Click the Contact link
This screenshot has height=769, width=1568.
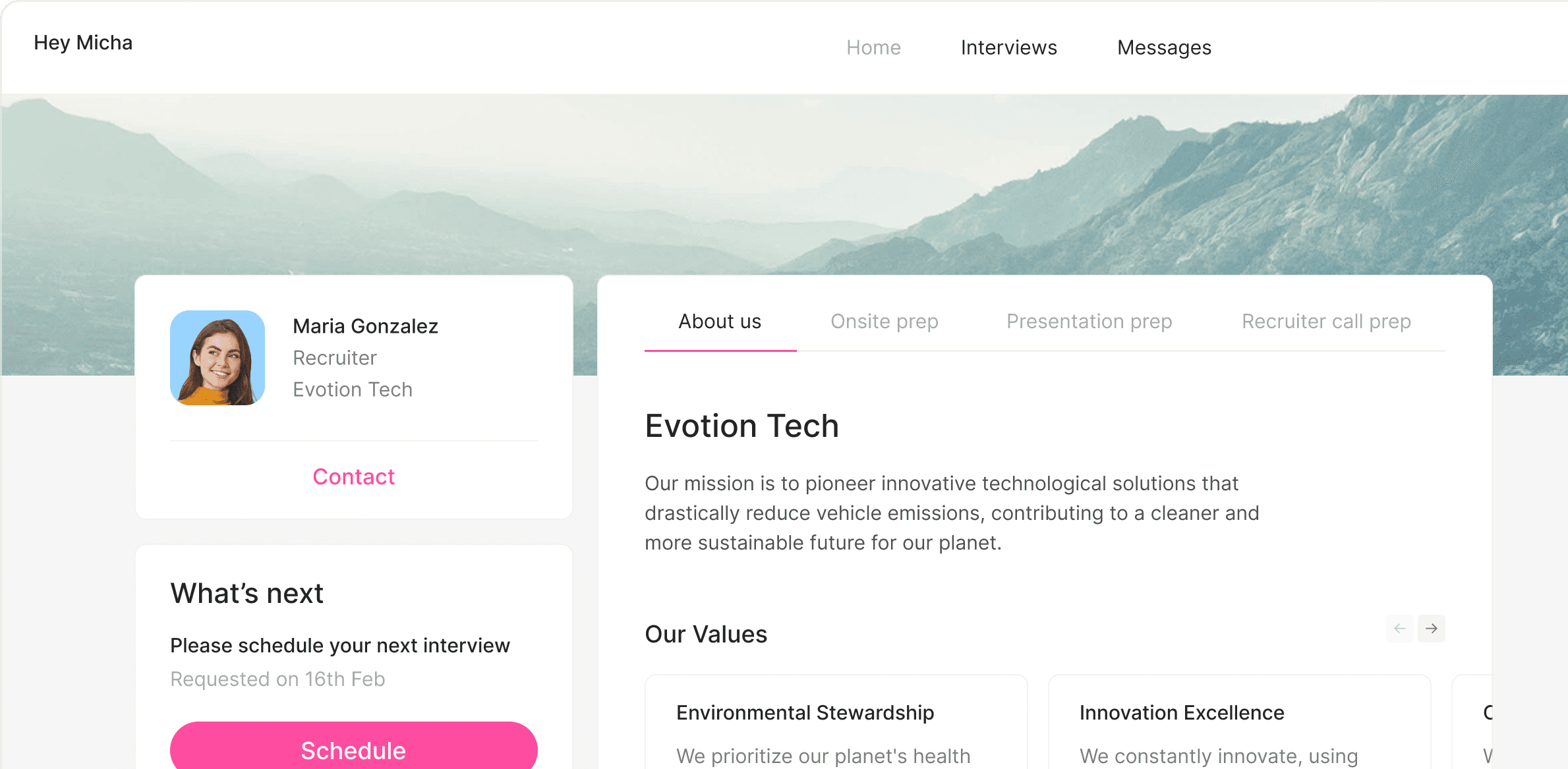click(x=354, y=476)
